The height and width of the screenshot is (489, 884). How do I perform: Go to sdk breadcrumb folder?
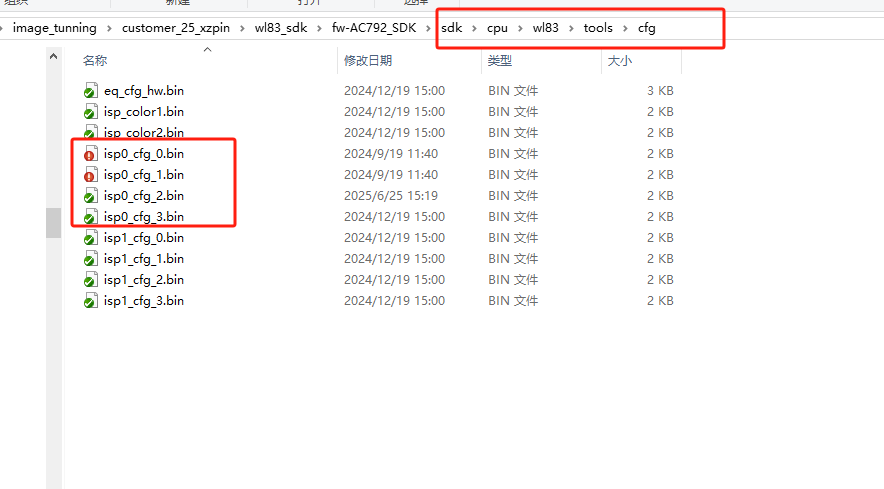pos(452,28)
